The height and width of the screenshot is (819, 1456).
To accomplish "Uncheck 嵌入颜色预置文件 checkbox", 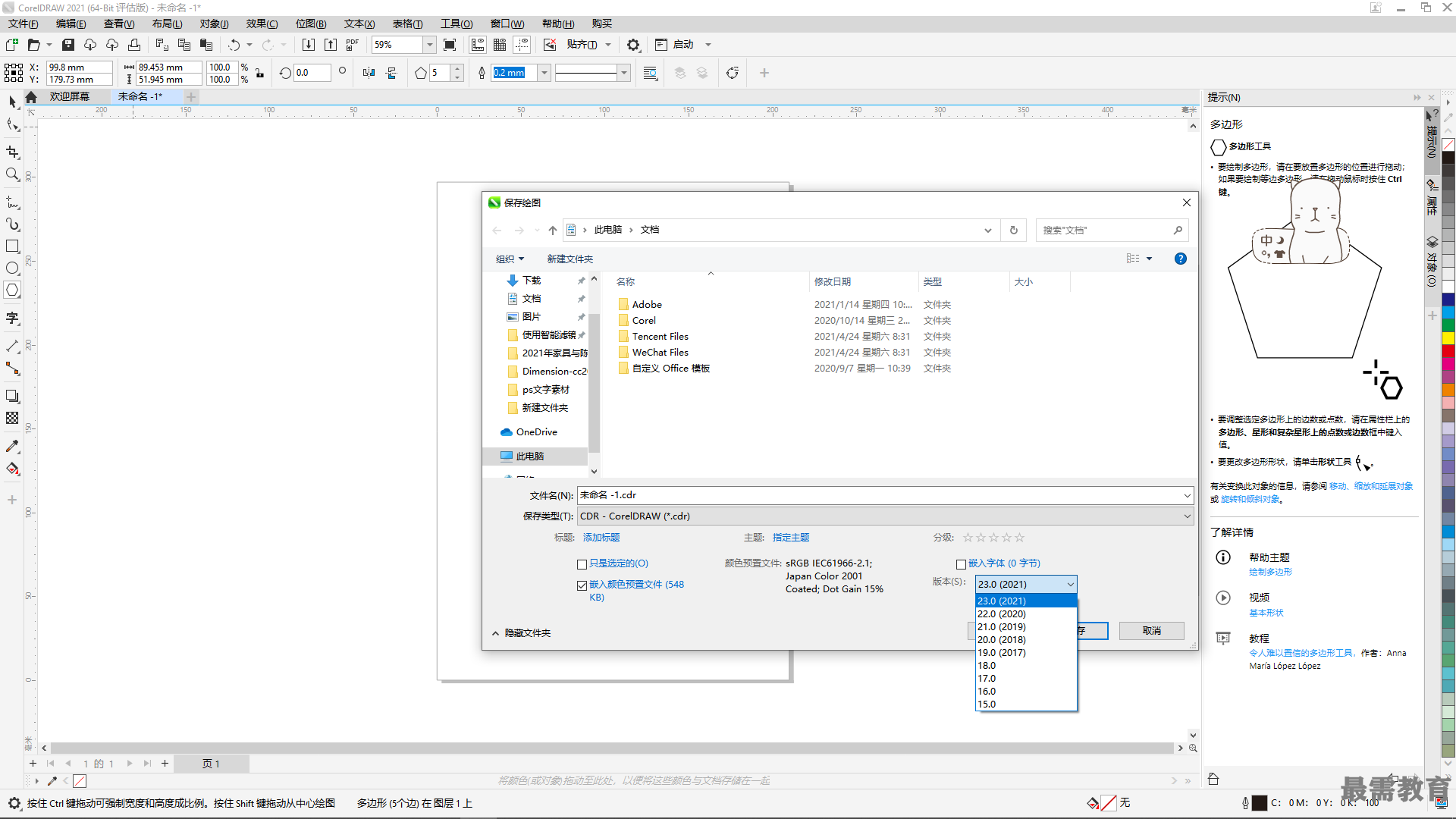I will pos(582,585).
